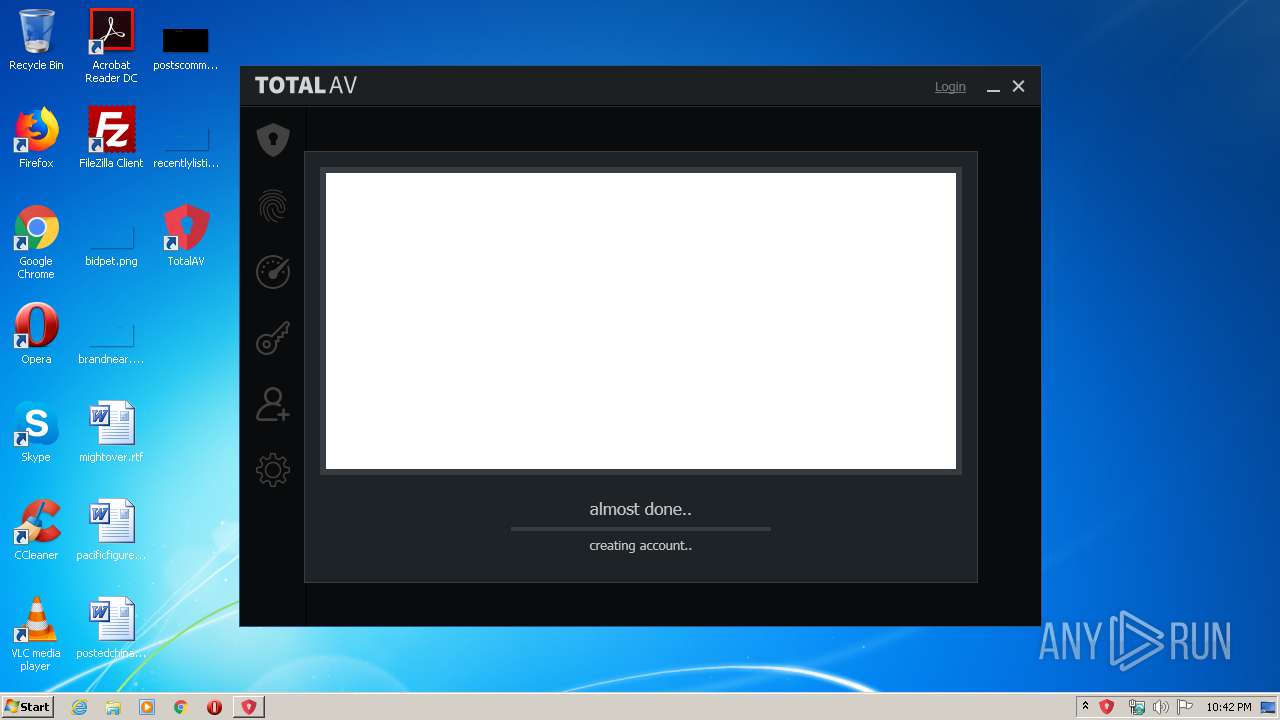Open the Windows Start menu

pos(28,707)
